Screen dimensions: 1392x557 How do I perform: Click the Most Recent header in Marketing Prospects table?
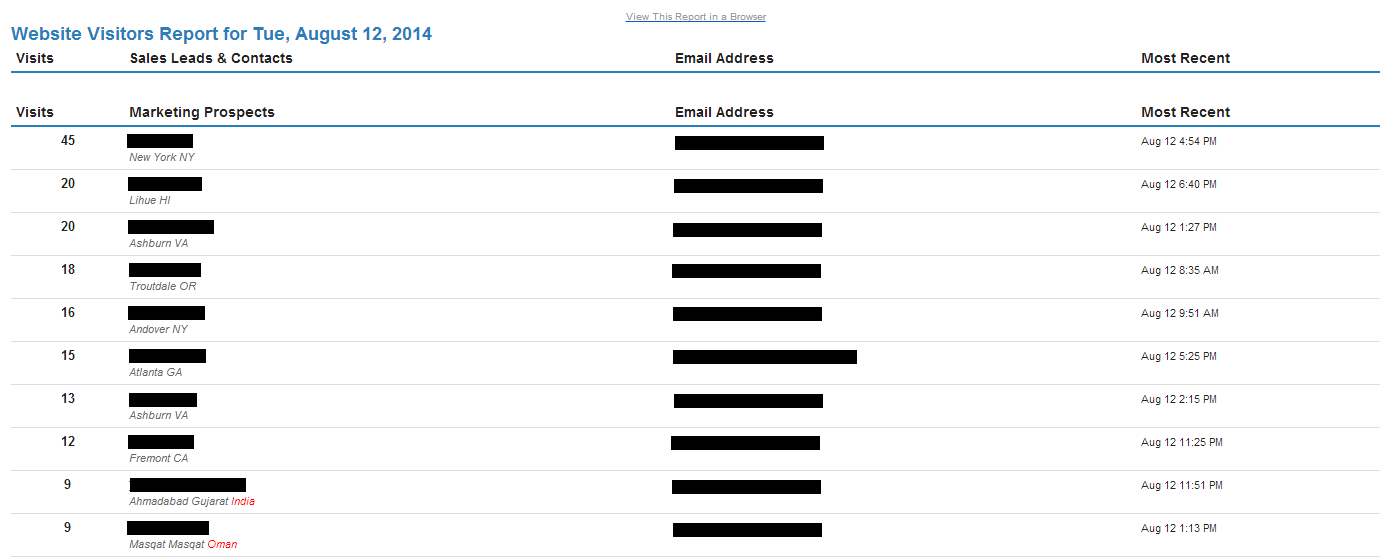pos(1186,112)
